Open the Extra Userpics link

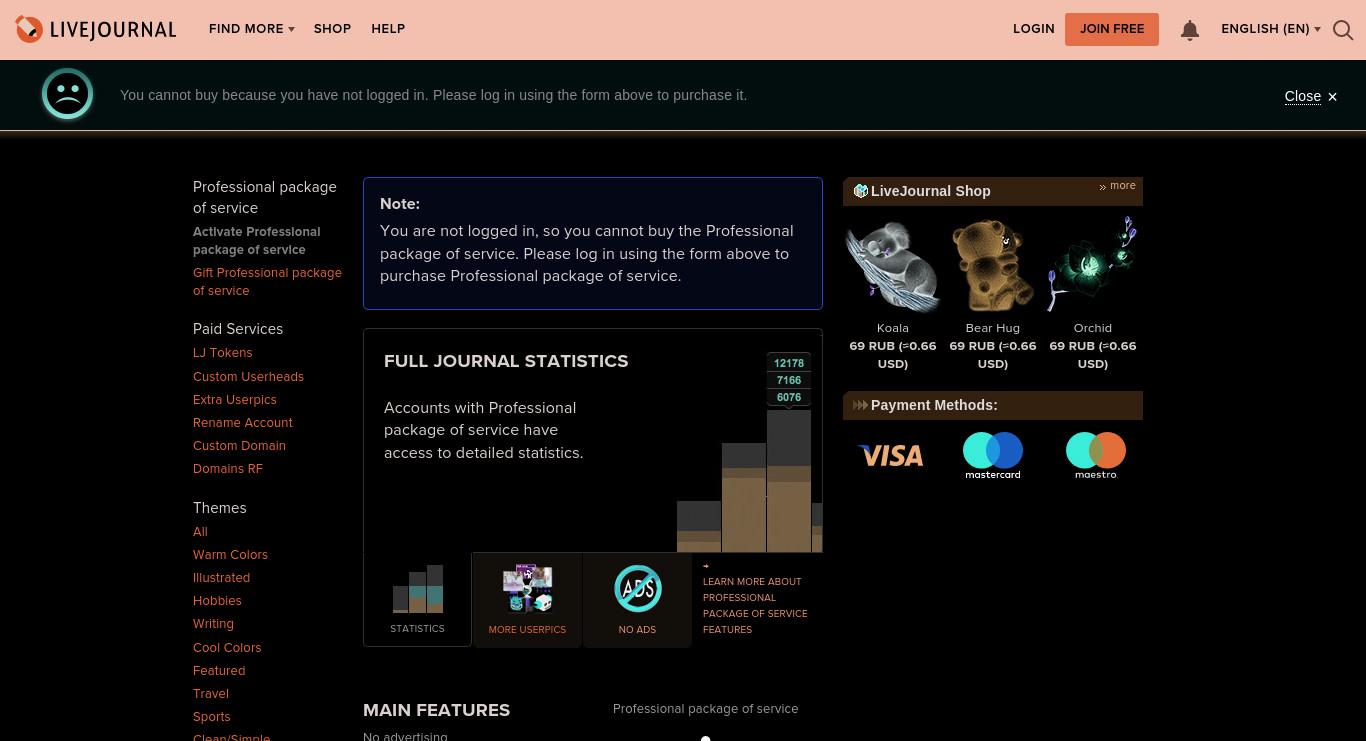(235, 400)
